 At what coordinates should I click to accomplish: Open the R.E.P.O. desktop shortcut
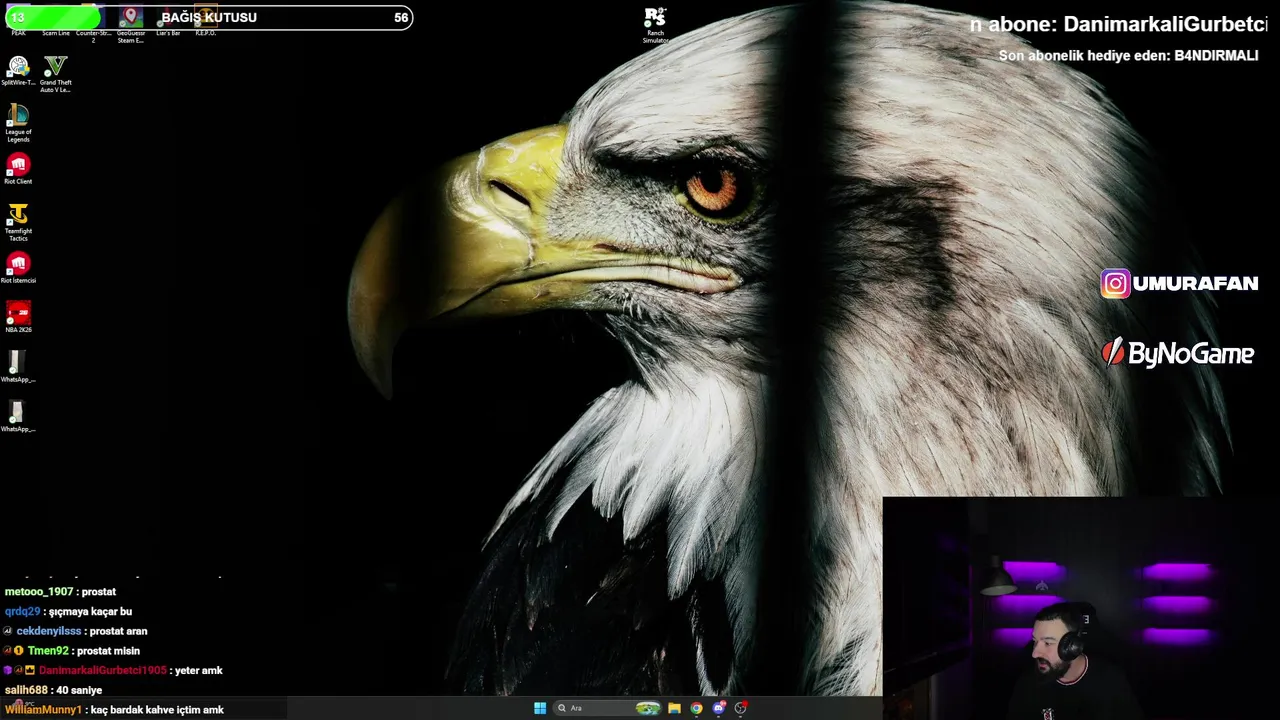(206, 22)
